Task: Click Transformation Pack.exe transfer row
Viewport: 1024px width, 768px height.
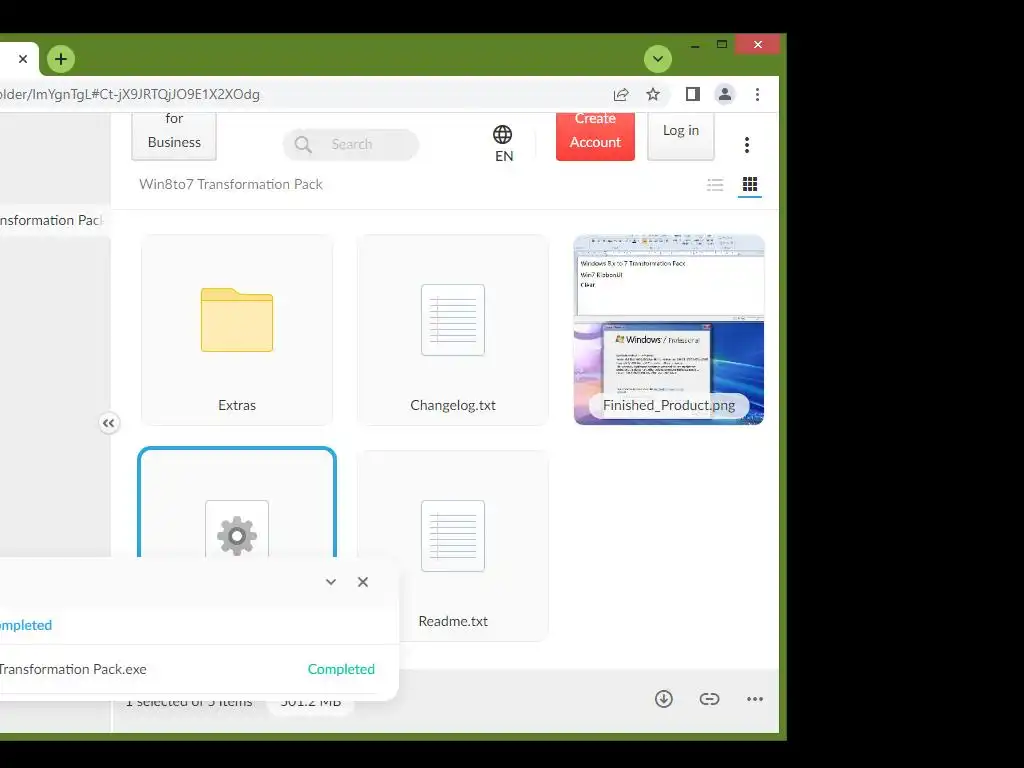Action: coord(189,669)
